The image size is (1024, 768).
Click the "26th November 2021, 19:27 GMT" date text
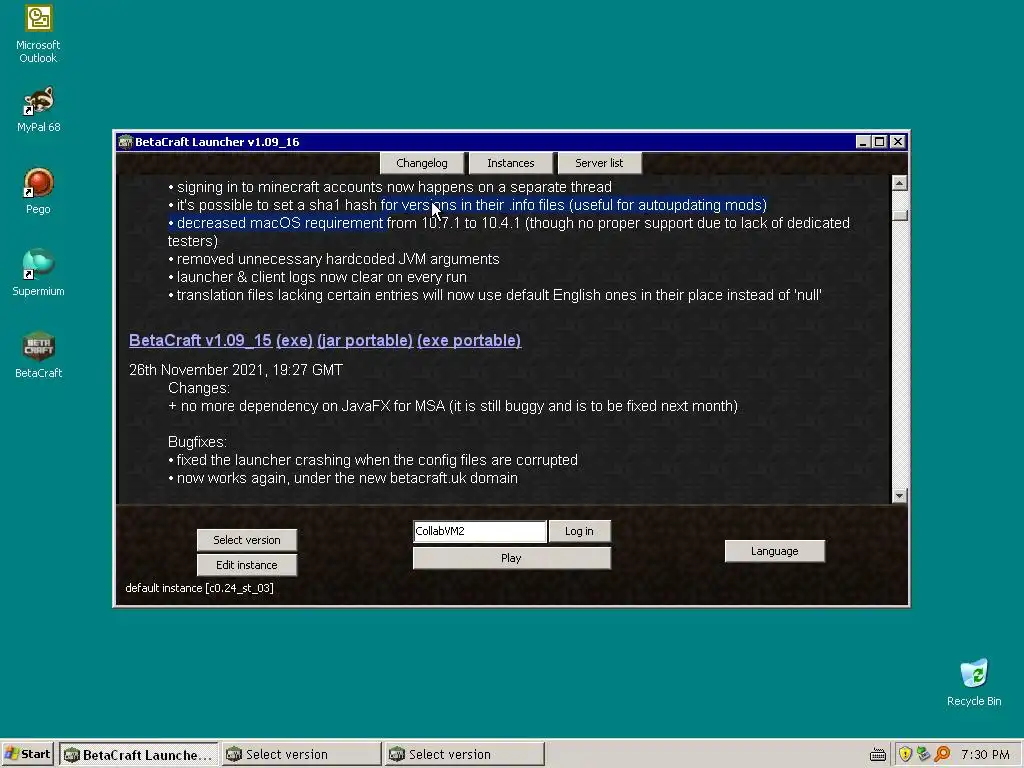[x=236, y=370]
